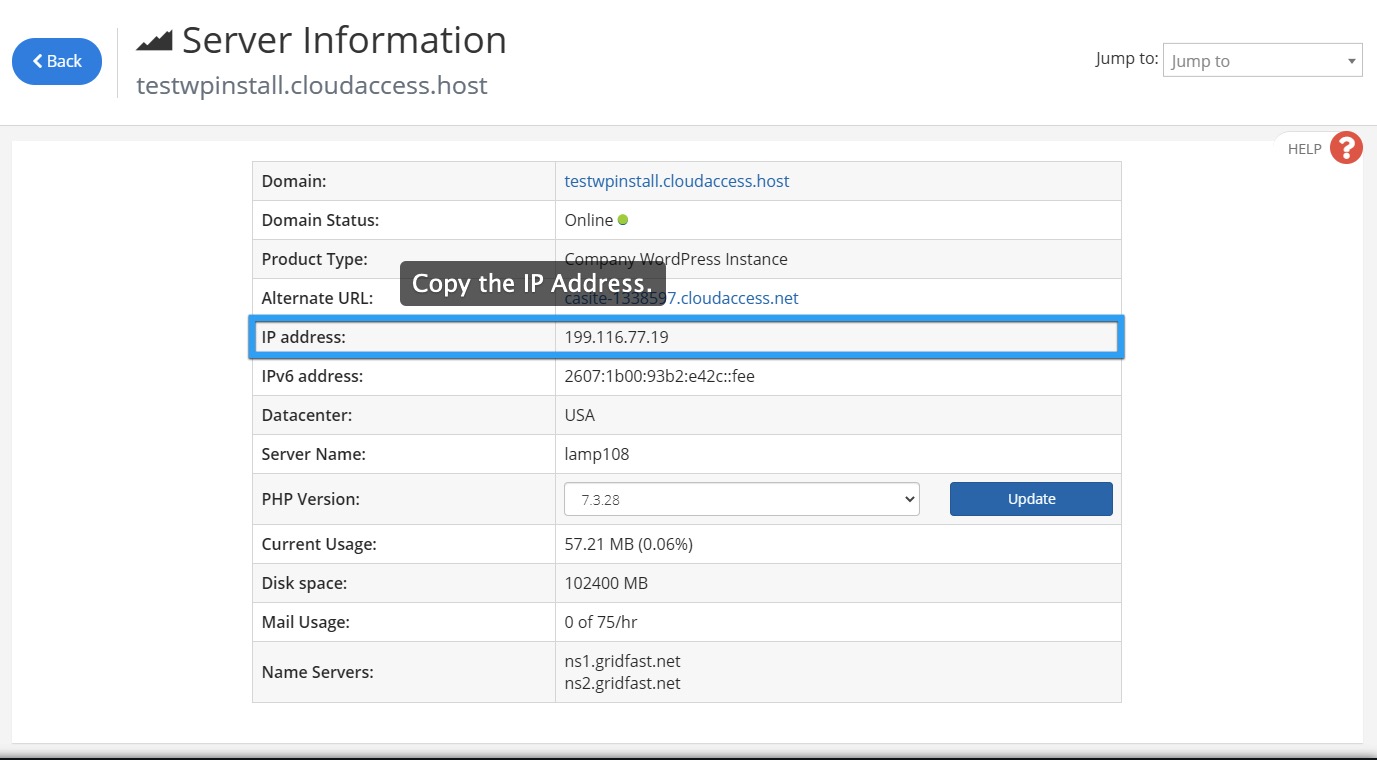The width and height of the screenshot is (1377, 760).
Task: Click the header subtitle testwpinstall.cloudaccess.host
Action: [312, 85]
